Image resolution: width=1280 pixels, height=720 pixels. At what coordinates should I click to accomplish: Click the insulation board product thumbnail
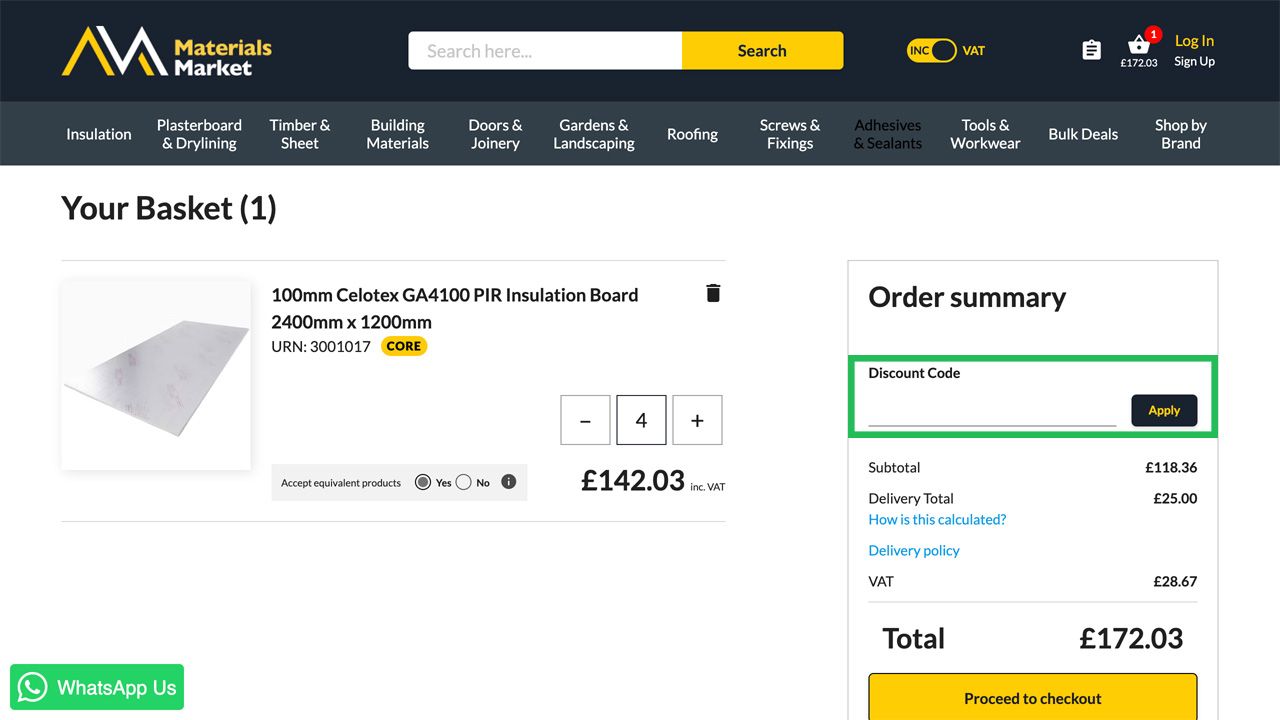point(156,375)
